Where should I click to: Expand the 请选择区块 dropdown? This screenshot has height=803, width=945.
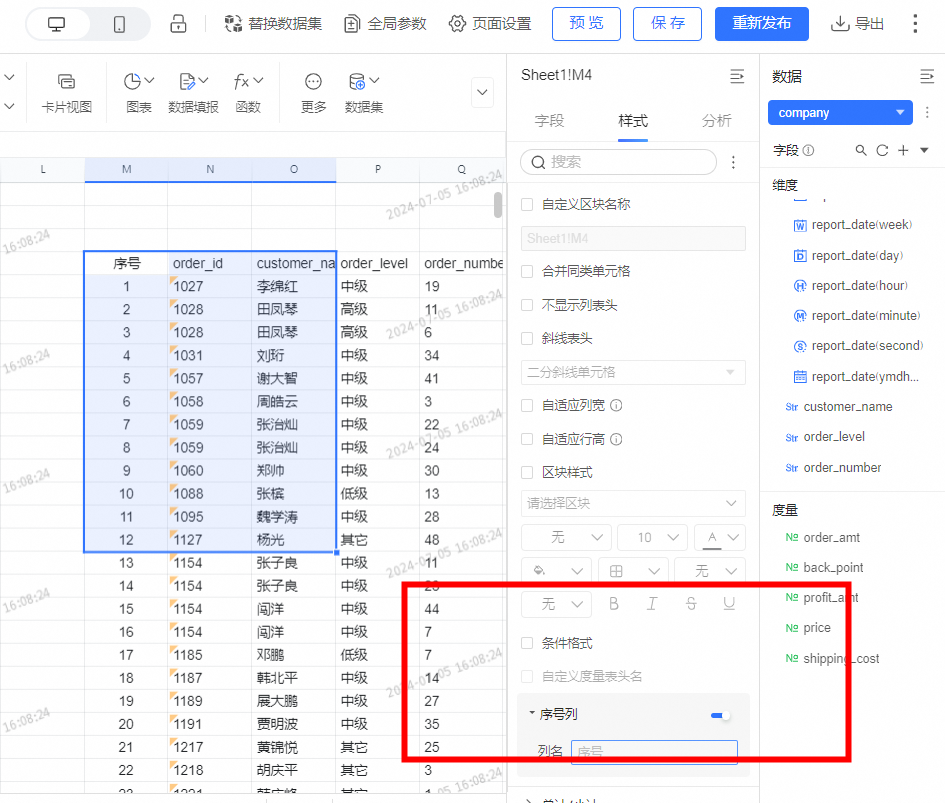tap(633, 503)
